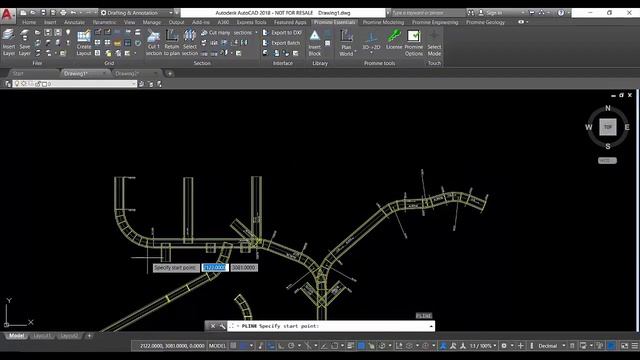640x360 pixels.
Task: Open the Promine Geology ribbon tab
Action: [x=485, y=22]
